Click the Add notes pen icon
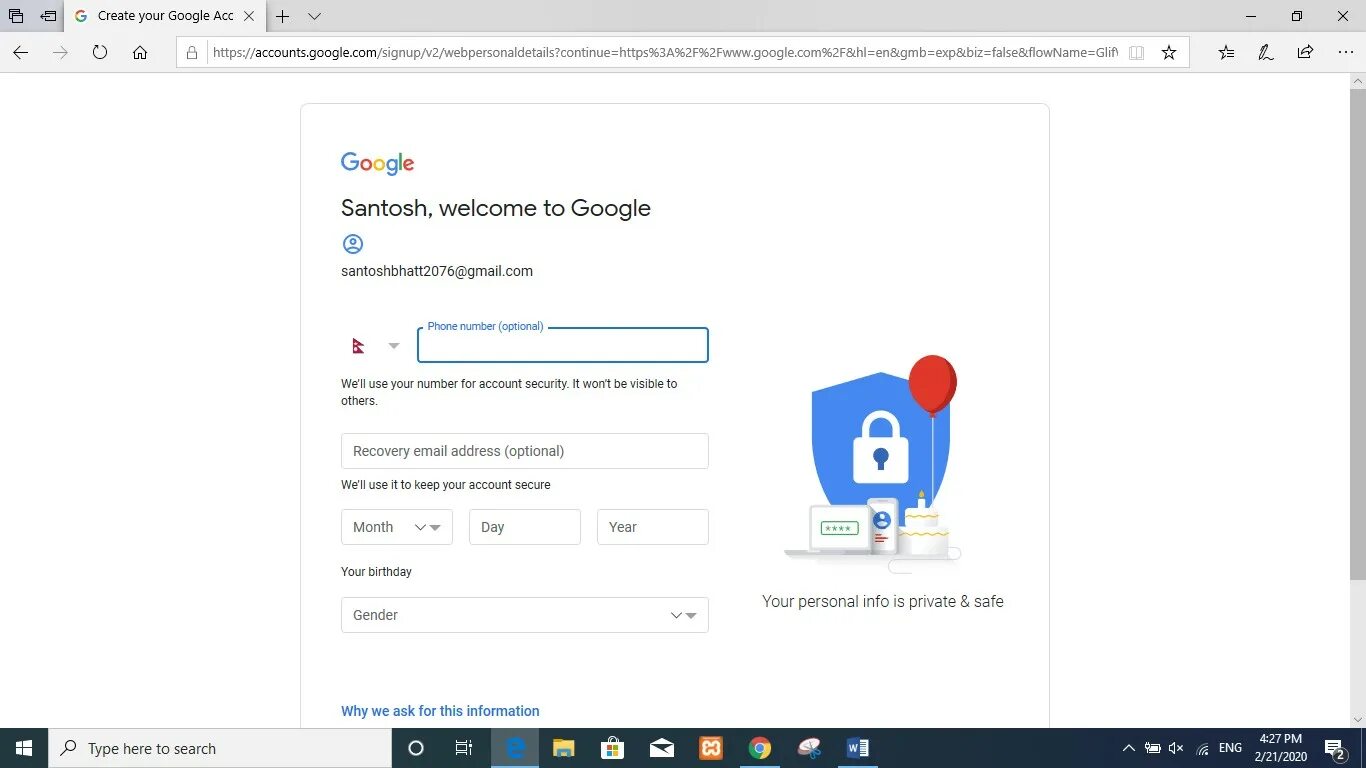Viewport: 1366px width, 768px height. (x=1265, y=52)
